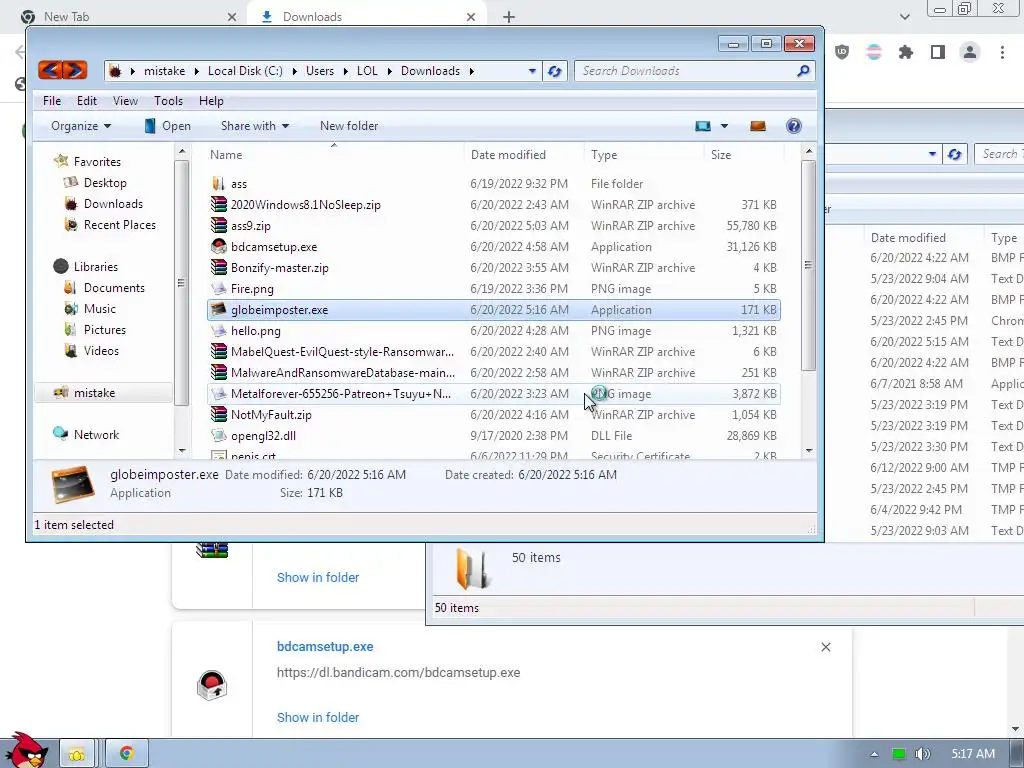Select the opengl32.dll file icon
This screenshot has width=1024, height=768.
point(219,436)
